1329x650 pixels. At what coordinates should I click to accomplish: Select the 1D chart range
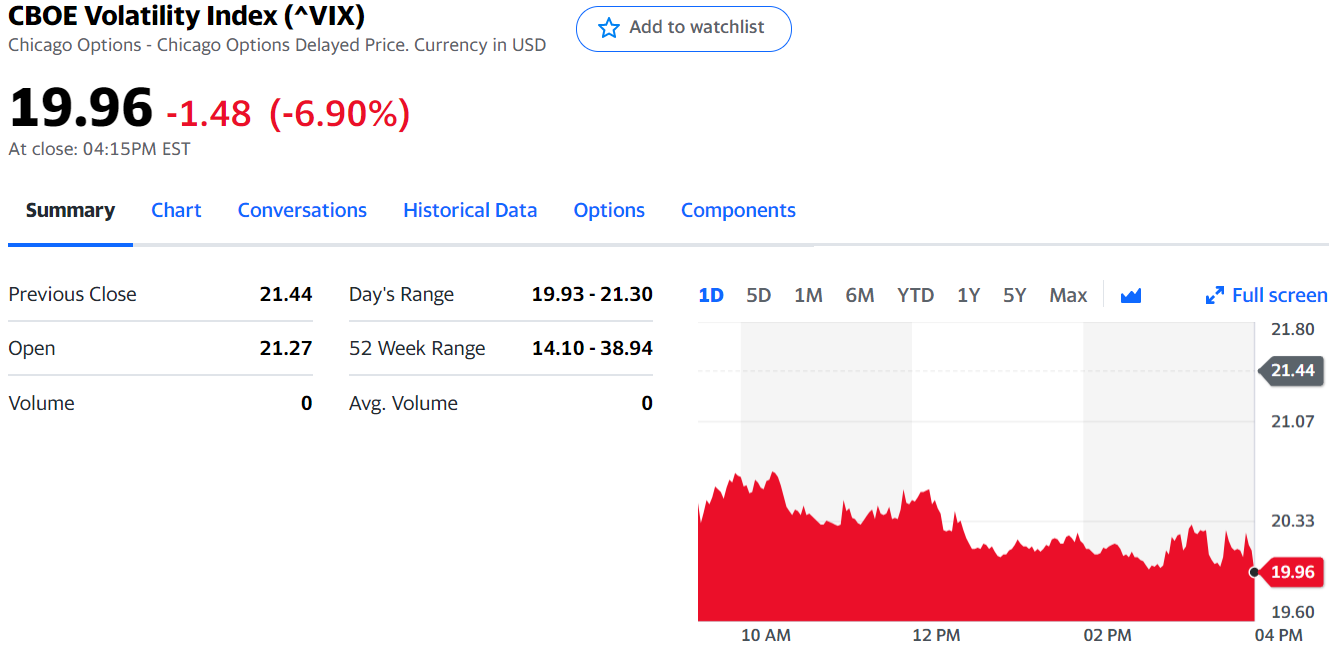tap(711, 295)
